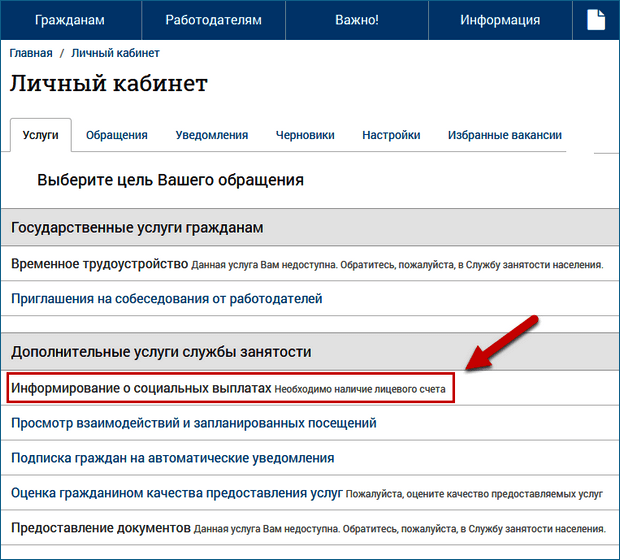The height and width of the screenshot is (560, 620).
Task: Collapse the Дополнительные услуги службы занятости section
Action: 161,352
